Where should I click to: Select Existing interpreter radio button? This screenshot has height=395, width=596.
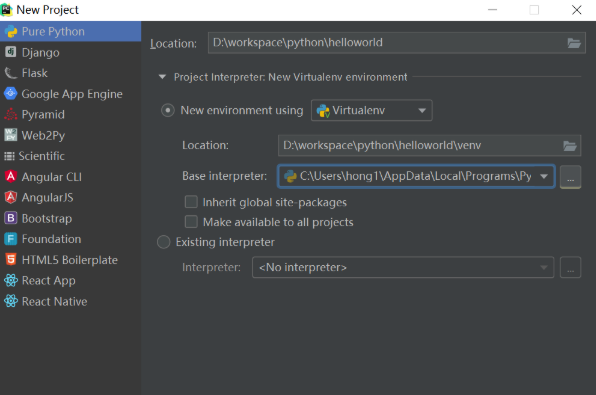pos(164,242)
